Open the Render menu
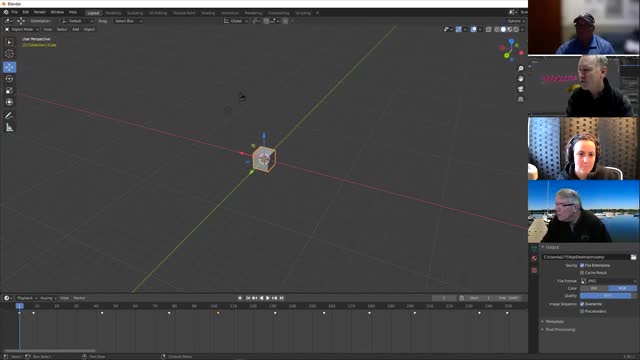Viewport: 640px width, 360px height. [40, 13]
